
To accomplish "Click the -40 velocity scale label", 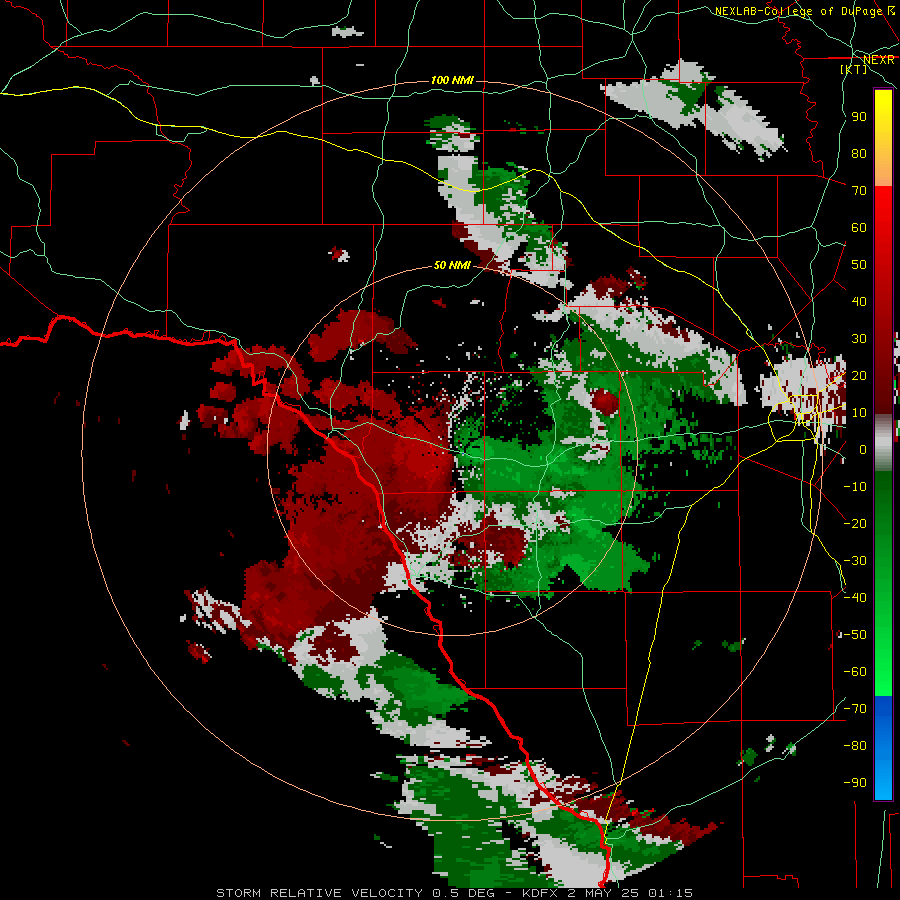I will (855, 598).
